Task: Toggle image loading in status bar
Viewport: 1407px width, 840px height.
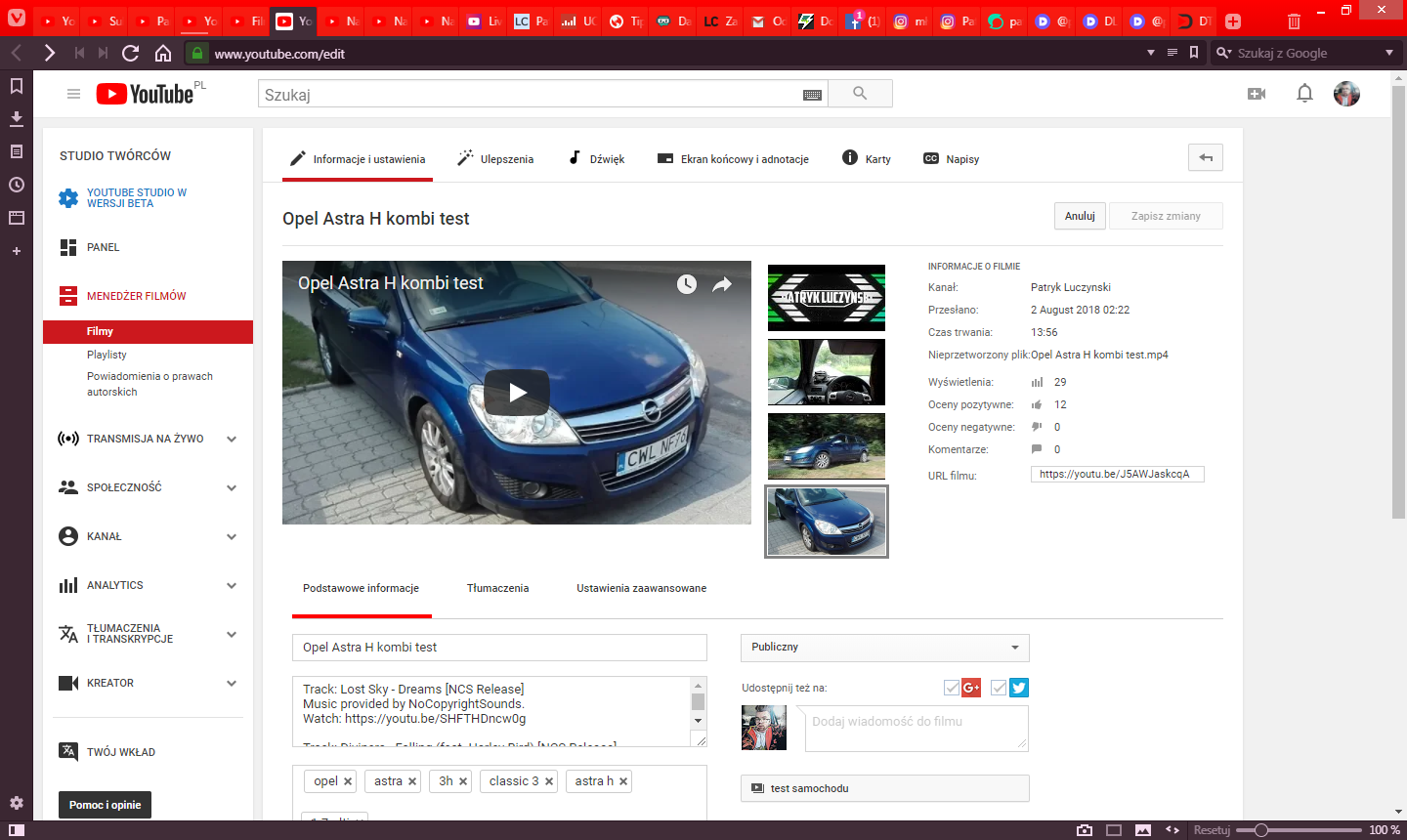Action: 1143,830
